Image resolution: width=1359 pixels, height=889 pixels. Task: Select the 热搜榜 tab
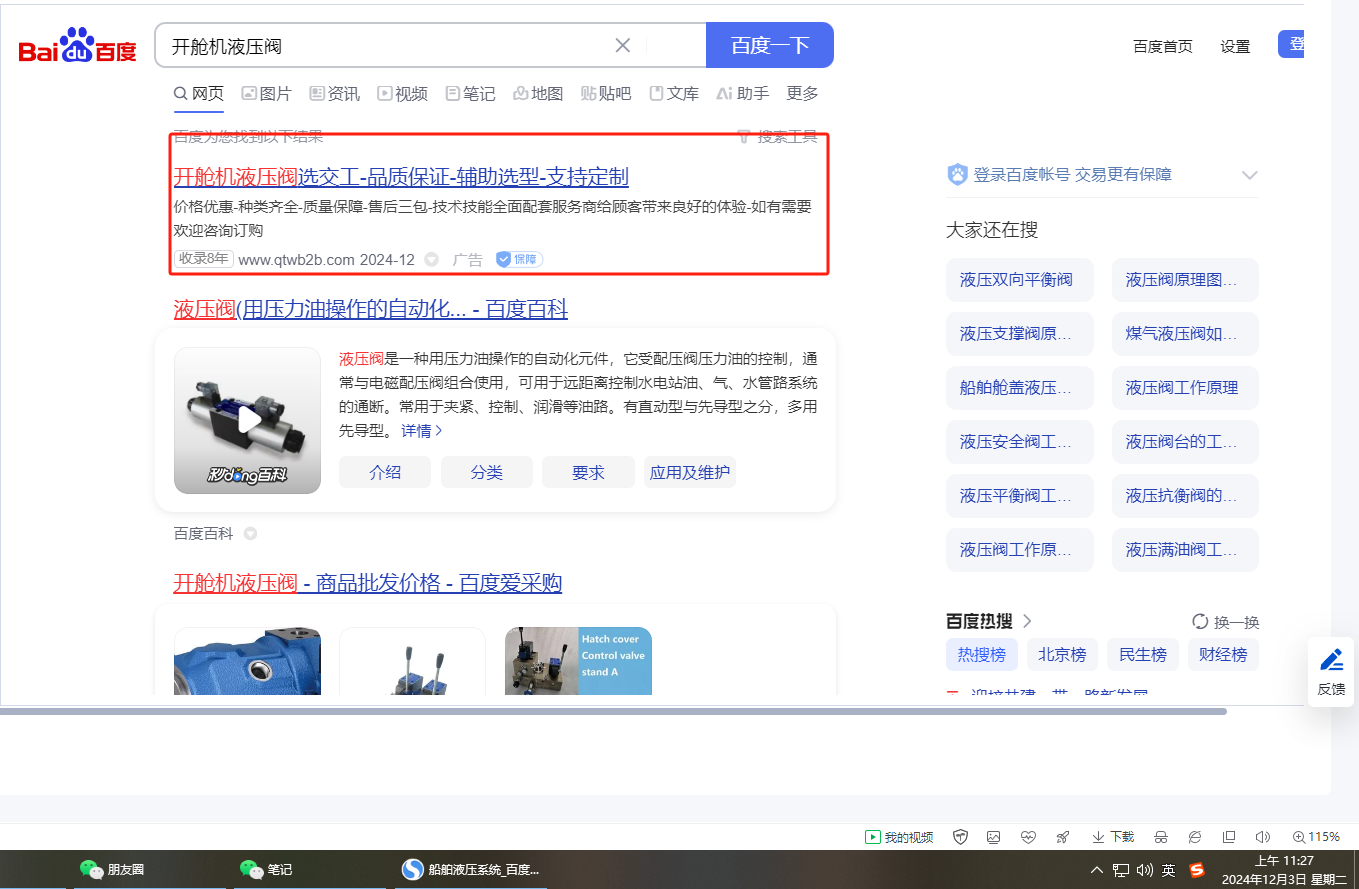(982, 655)
